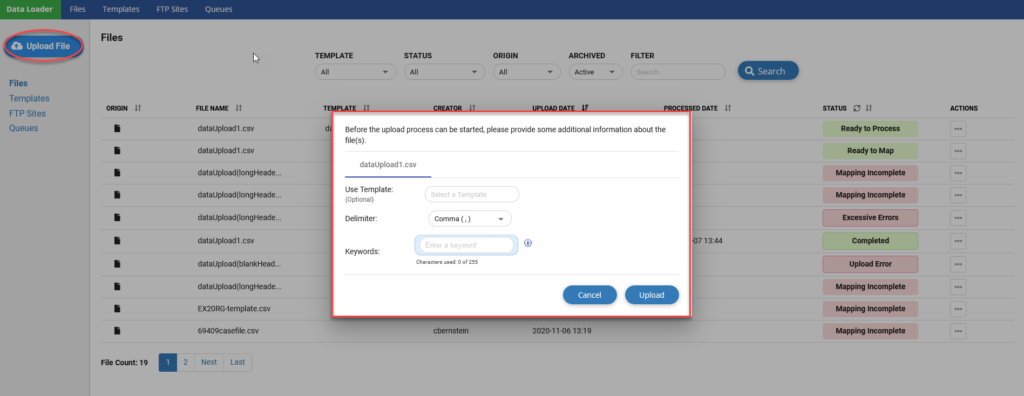Focus the Filter search input

[x=678, y=72]
